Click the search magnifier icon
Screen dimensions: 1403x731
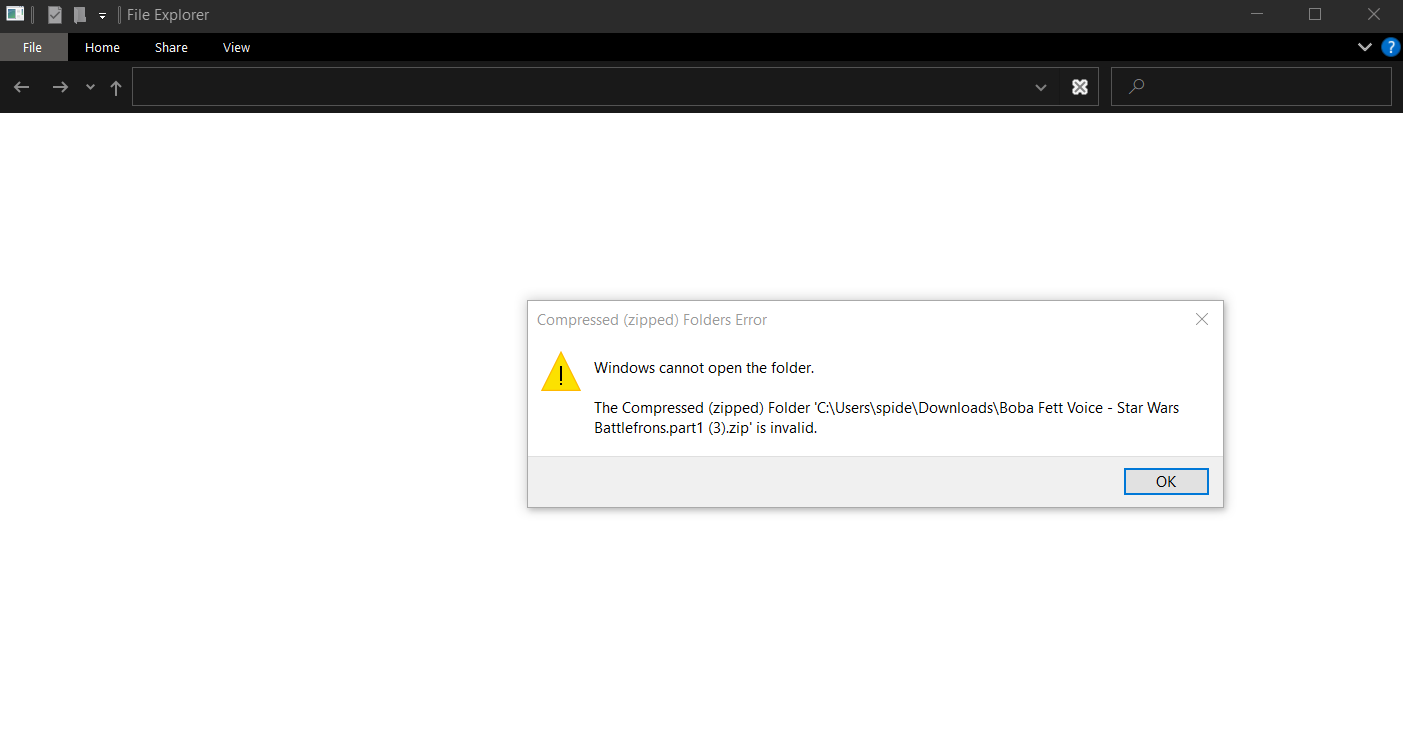1136,87
